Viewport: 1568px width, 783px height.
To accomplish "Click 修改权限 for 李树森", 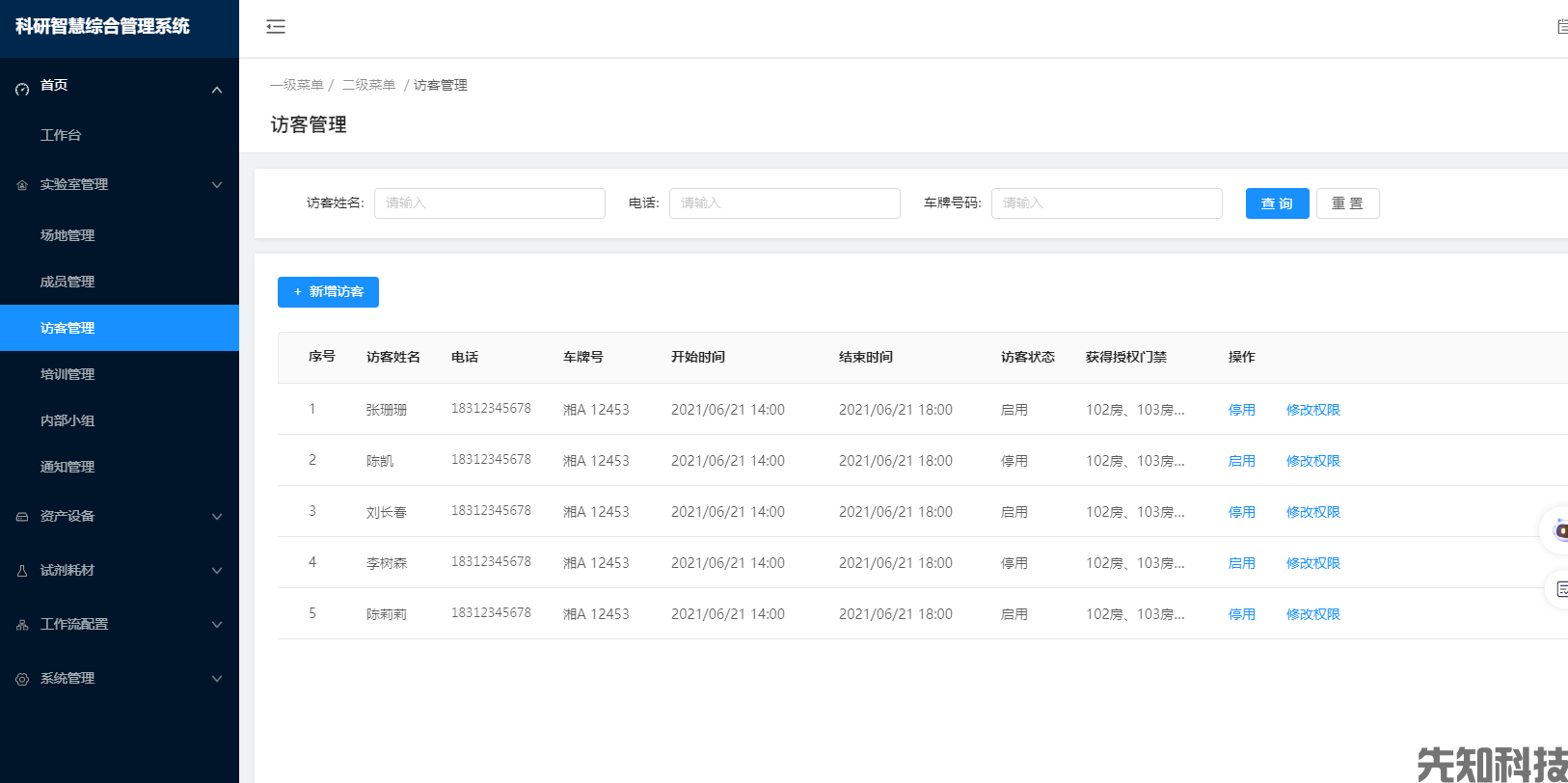I will (1312, 563).
